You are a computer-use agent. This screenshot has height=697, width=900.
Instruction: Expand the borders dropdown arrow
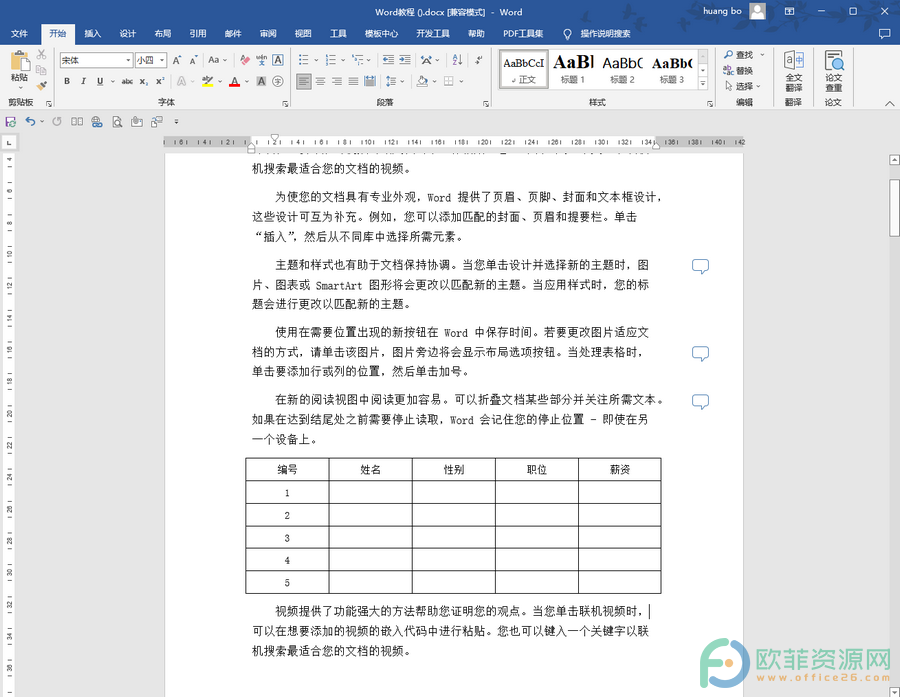[x=460, y=81]
